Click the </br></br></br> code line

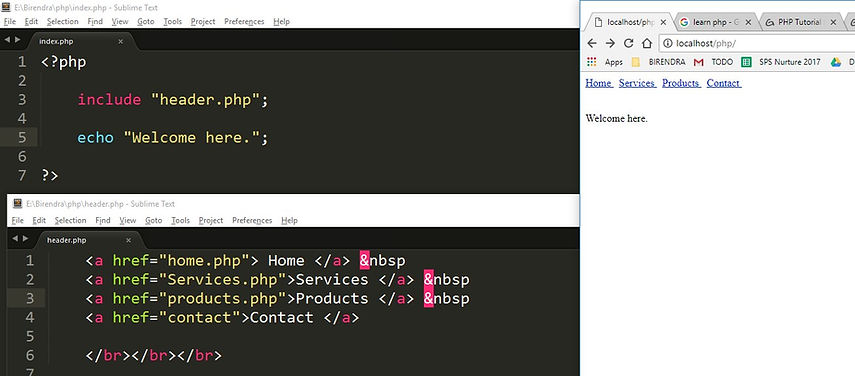(154, 355)
